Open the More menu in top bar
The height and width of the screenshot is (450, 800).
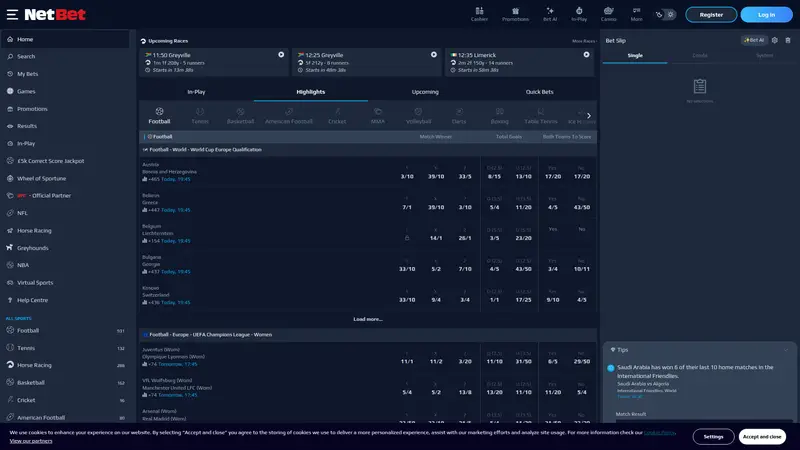[636, 14]
